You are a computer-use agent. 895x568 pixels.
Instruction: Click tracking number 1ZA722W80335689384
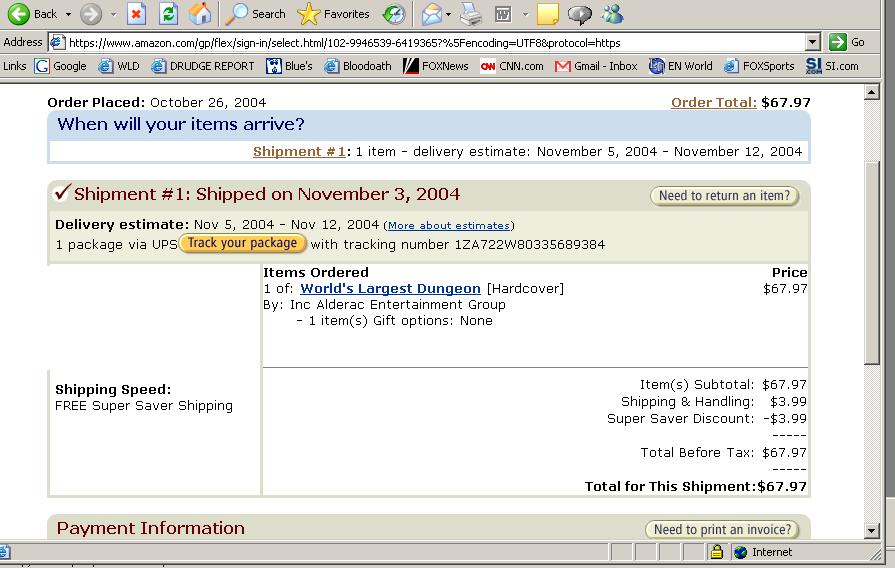[530, 245]
